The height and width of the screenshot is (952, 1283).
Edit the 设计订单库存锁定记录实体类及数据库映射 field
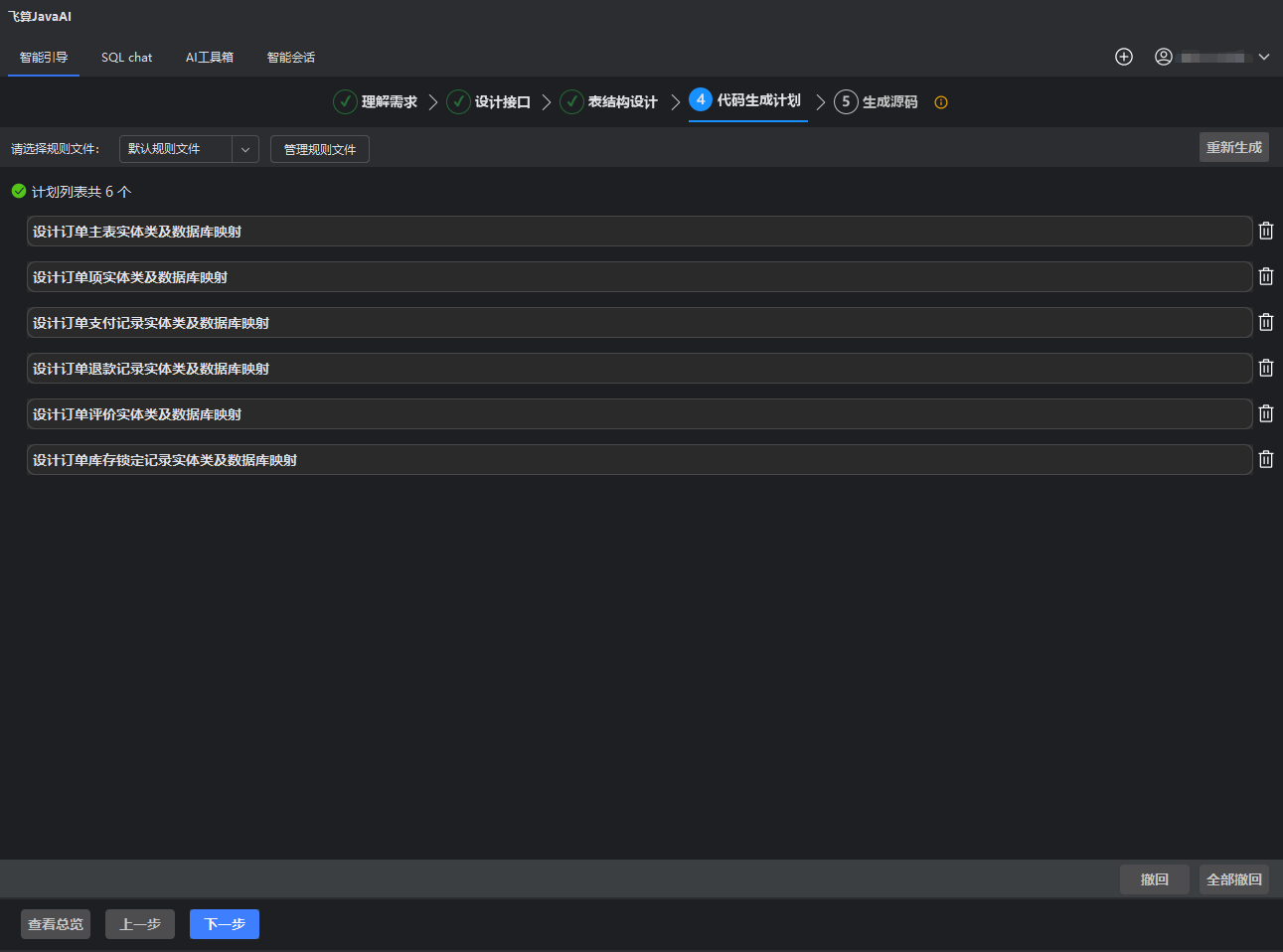639,460
